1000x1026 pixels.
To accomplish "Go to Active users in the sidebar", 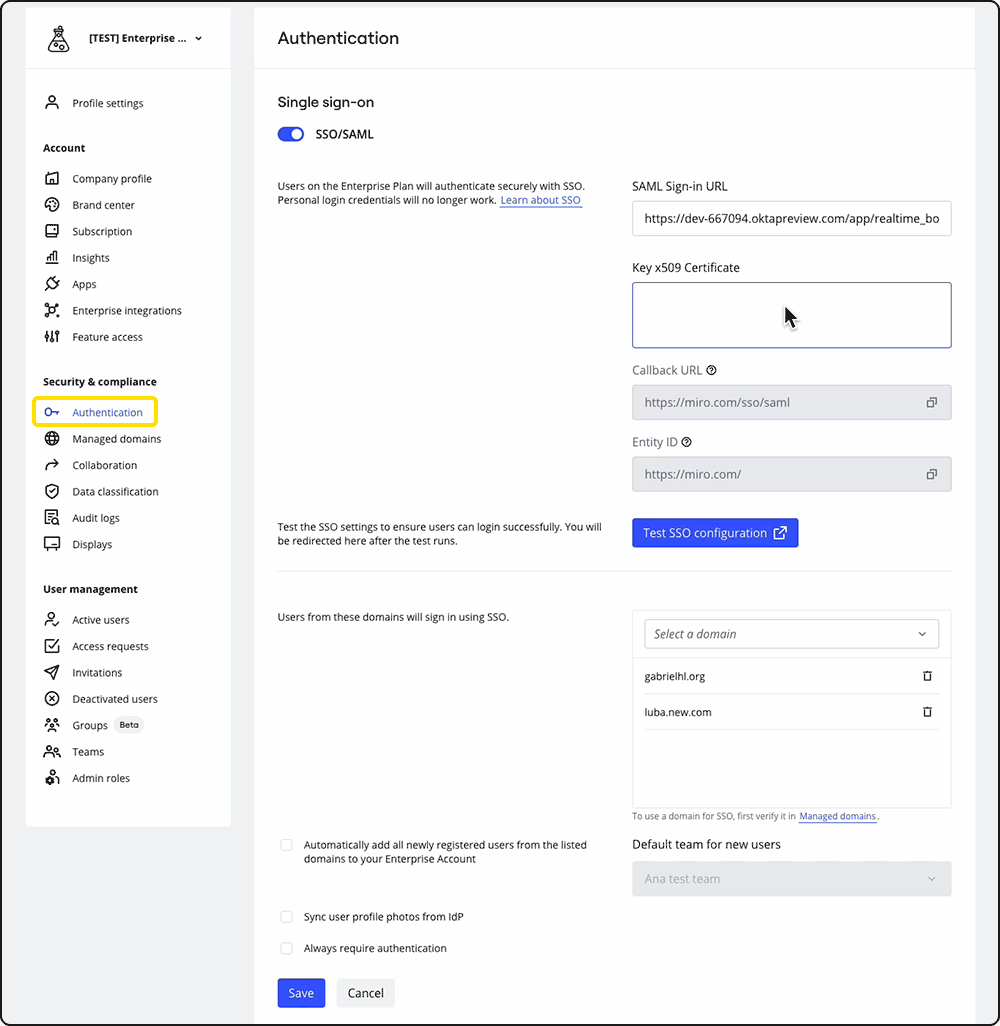I will pos(100,620).
